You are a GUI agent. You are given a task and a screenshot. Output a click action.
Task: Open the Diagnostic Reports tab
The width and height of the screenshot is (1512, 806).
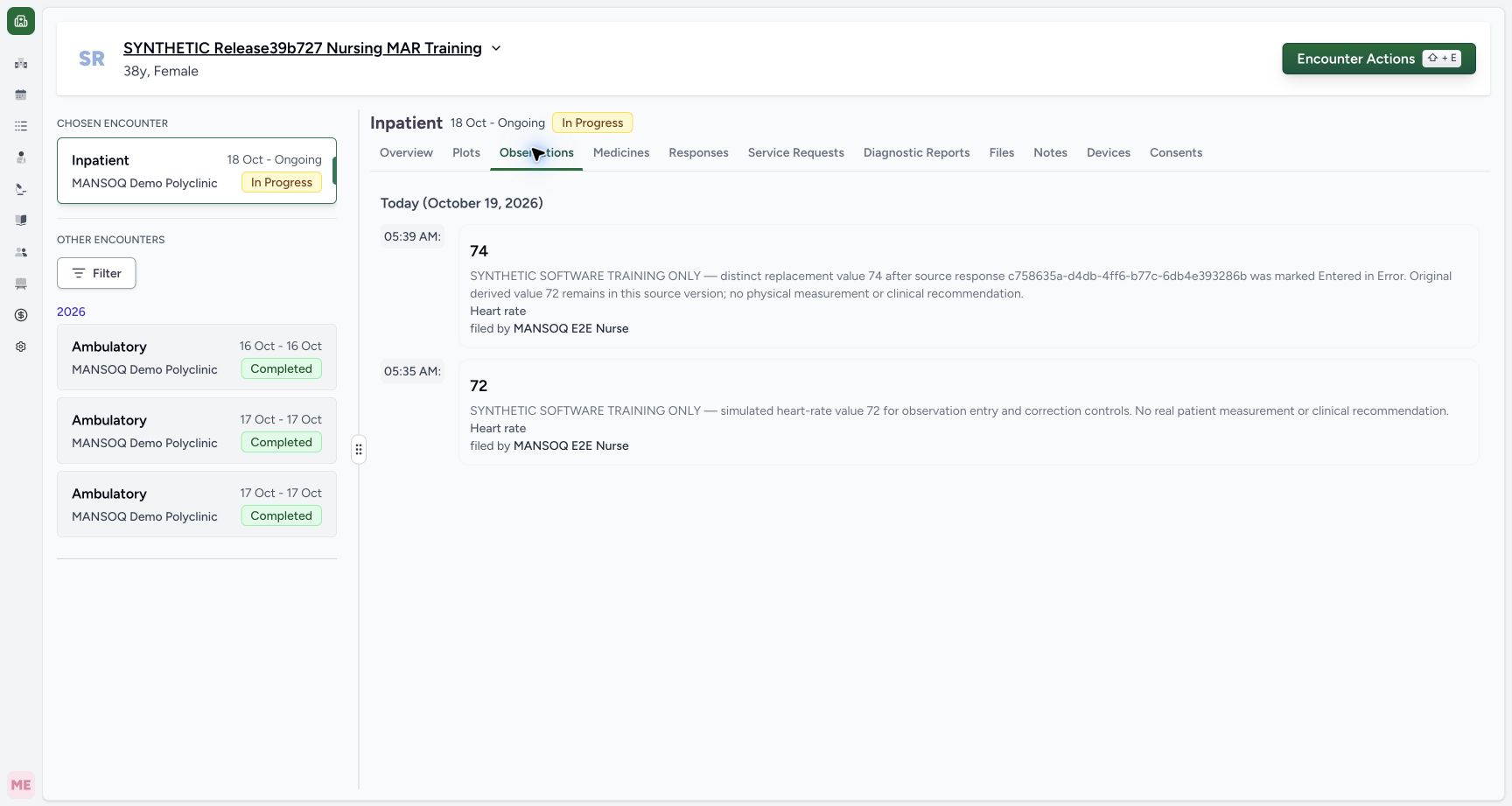(x=916, y=152)
